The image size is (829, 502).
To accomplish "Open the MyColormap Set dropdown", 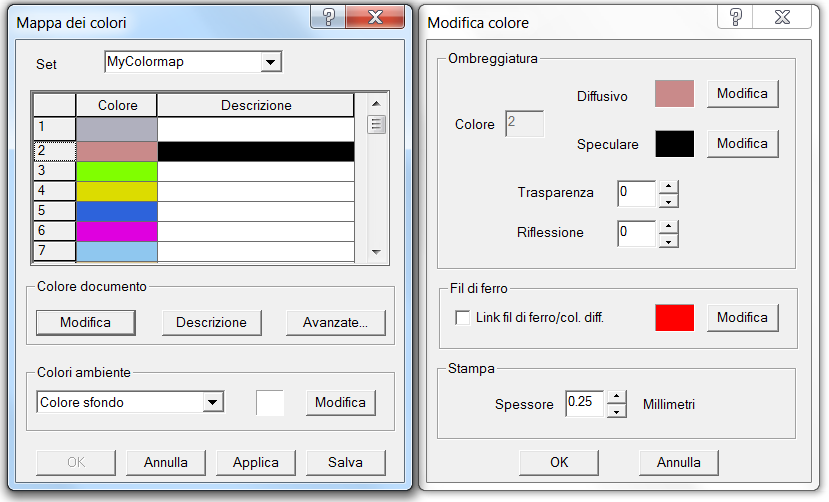I will 270,62.
